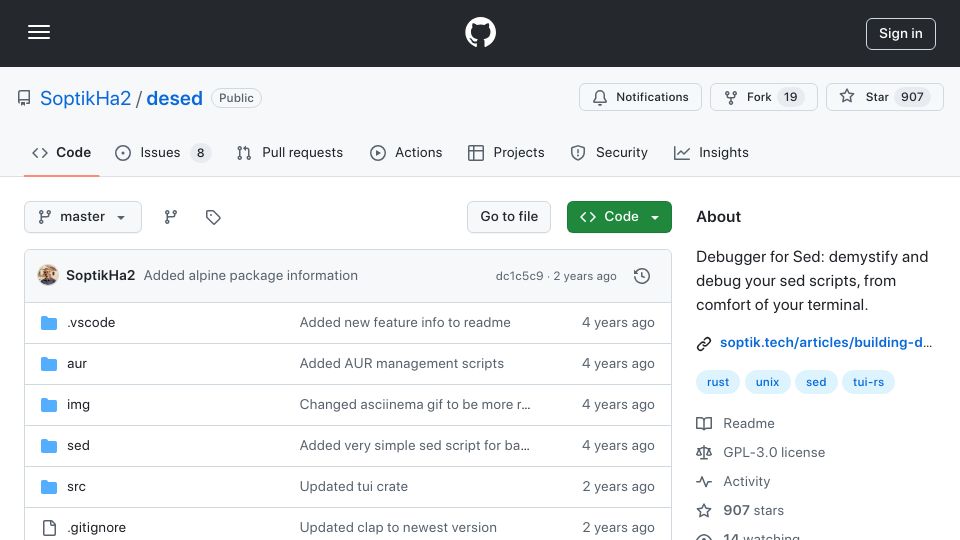This screenshot has width=960, height=540.
Task: Open the Projects tab
Action: 506,152
